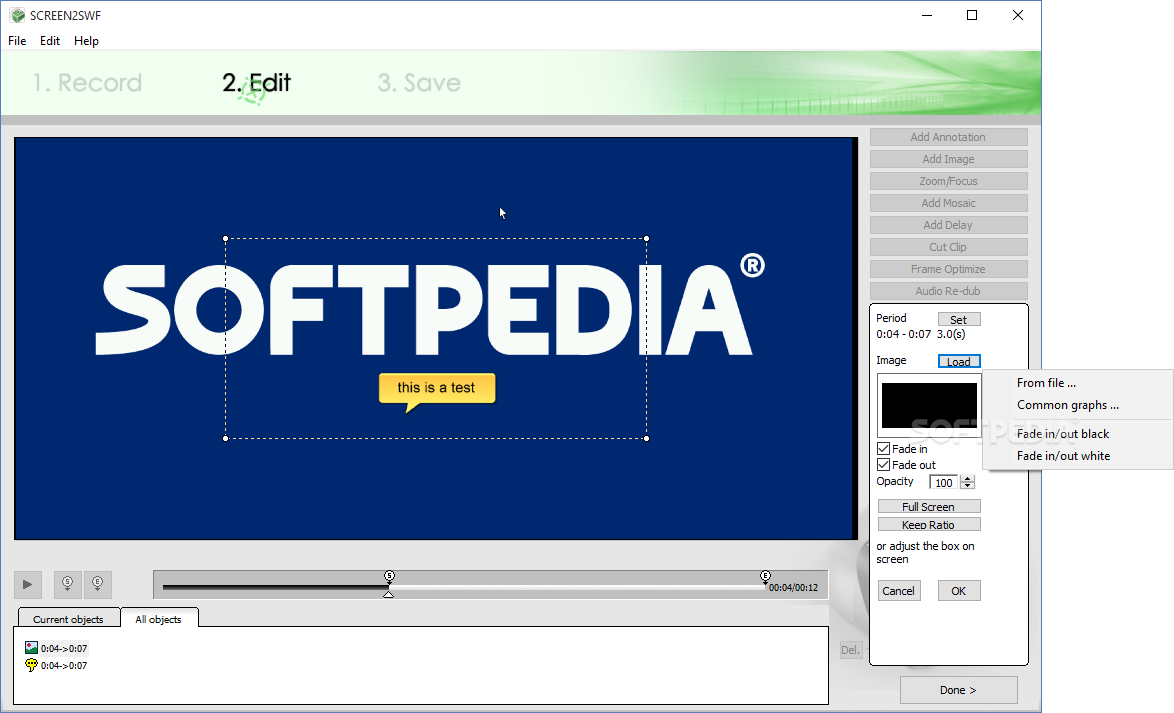Uncheck the Fade out checkbox
The width and height of the screenshot is (1174, 713).
pos(883,464)
